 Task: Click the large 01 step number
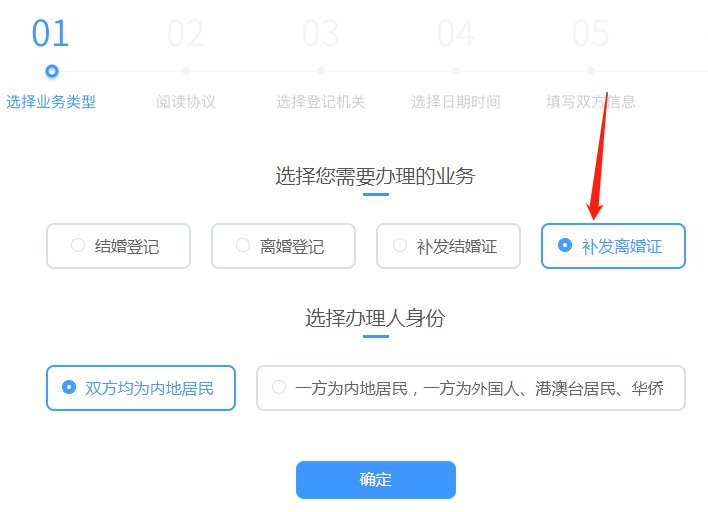coord(50,33)
